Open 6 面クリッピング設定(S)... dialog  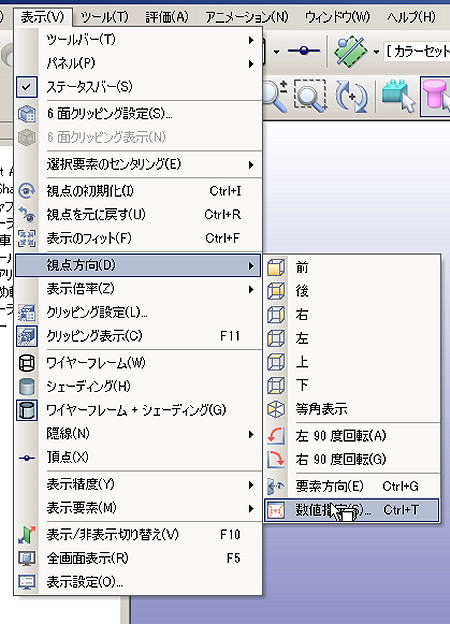pyautogui.click(x=138, y=114)
